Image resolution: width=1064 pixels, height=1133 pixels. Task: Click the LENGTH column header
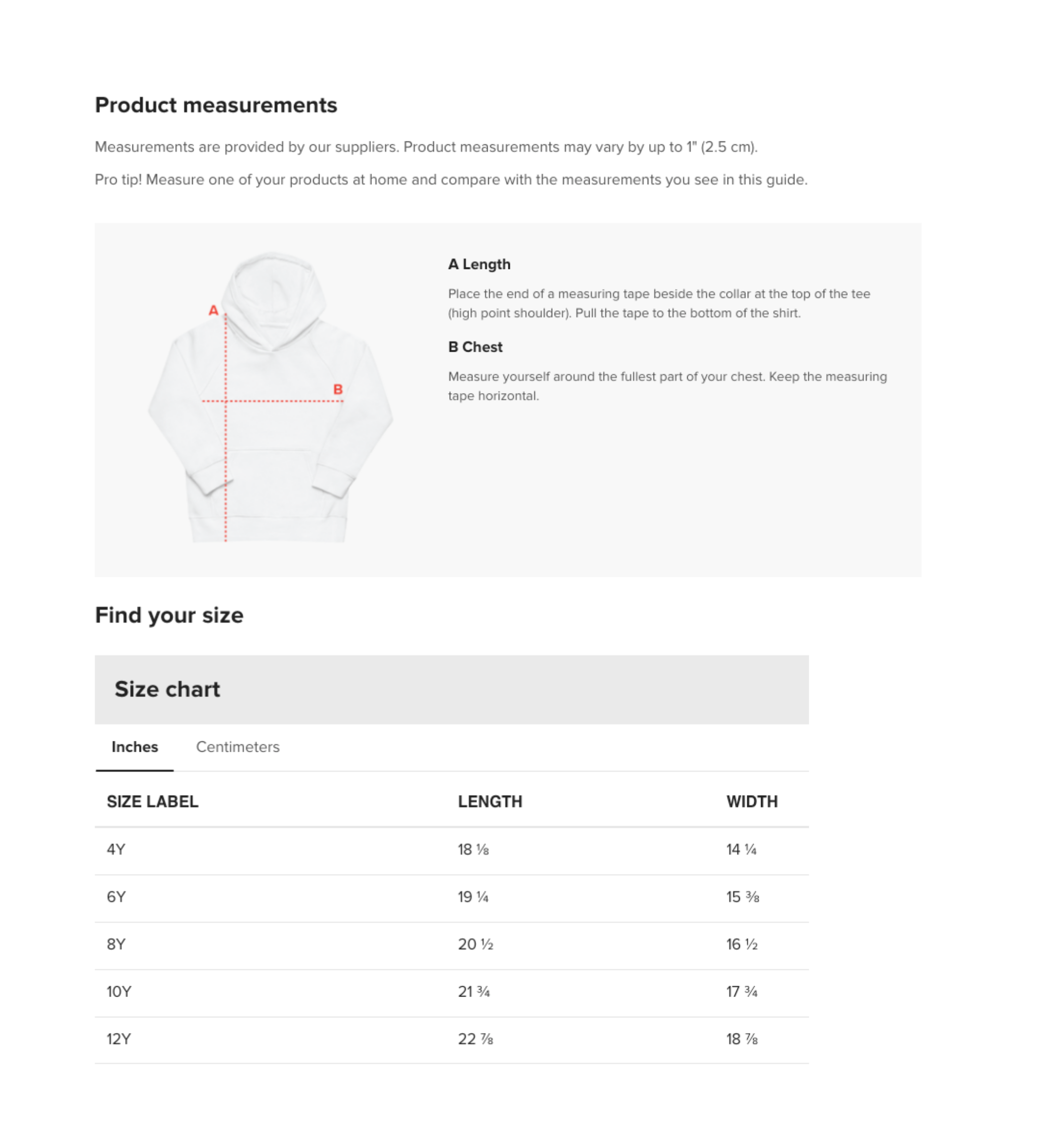490,801
